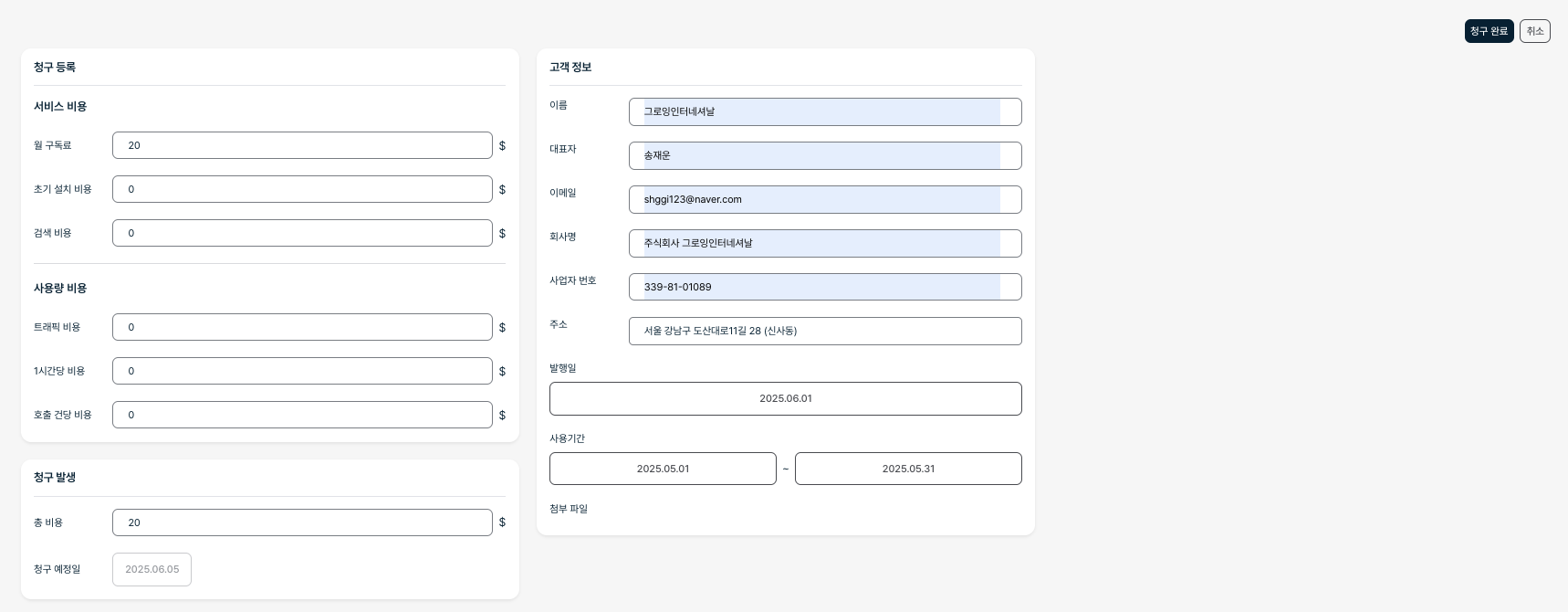
Task: Click the 트래픽 비용 input
Action: pos(302,327)
